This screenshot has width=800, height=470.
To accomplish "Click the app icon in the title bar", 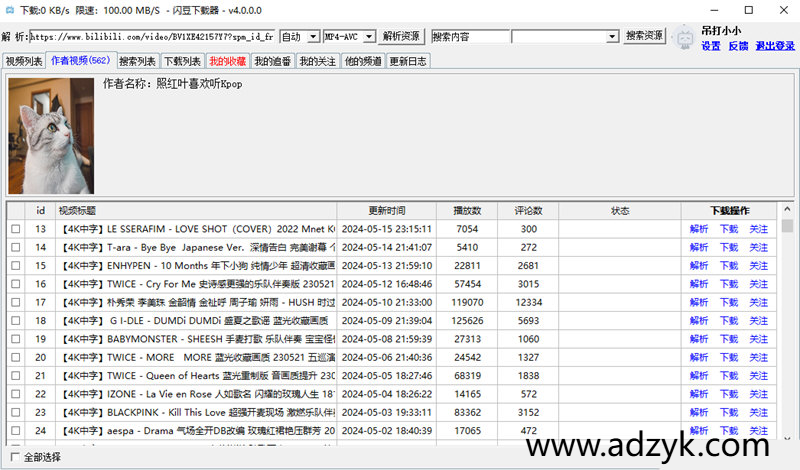I will click(x=10, y=10).
